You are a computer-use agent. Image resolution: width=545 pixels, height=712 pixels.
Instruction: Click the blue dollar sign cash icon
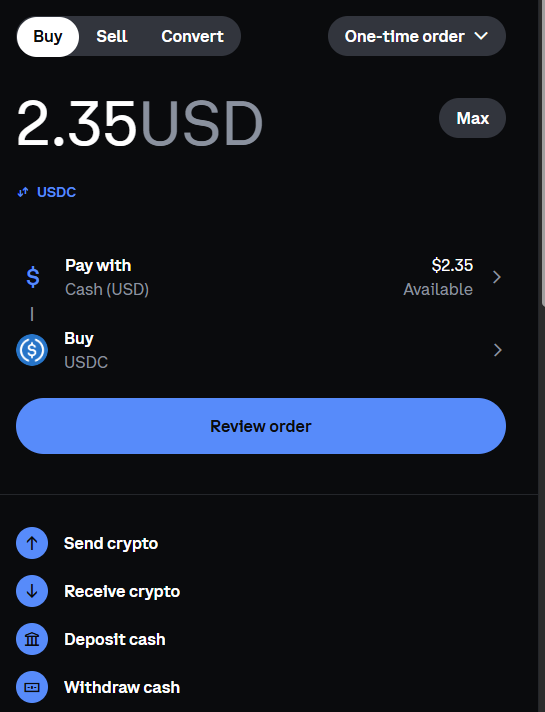coord(33,277)
